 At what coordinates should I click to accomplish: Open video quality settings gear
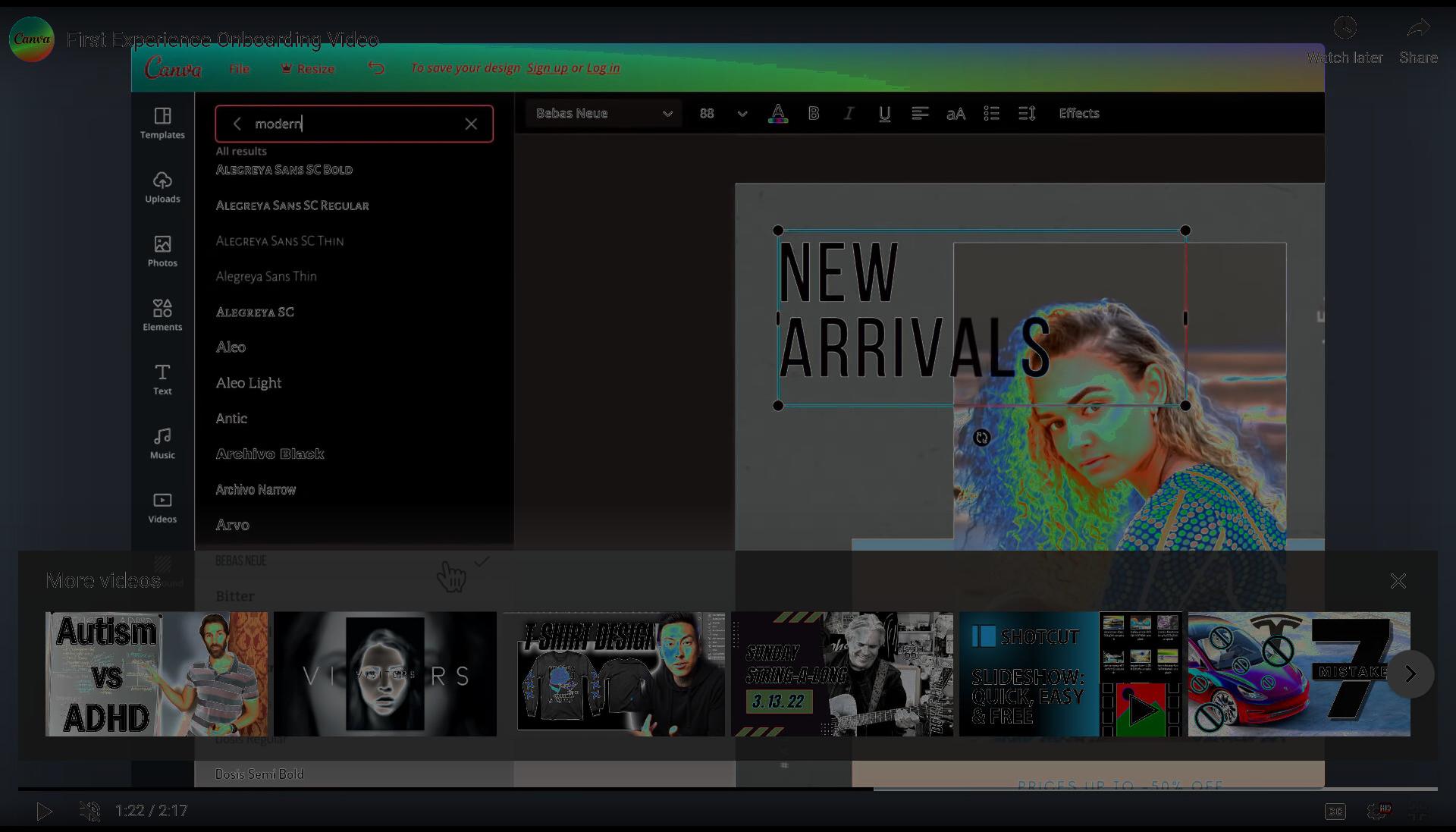pyautogui.click(x=1378, y=812)
